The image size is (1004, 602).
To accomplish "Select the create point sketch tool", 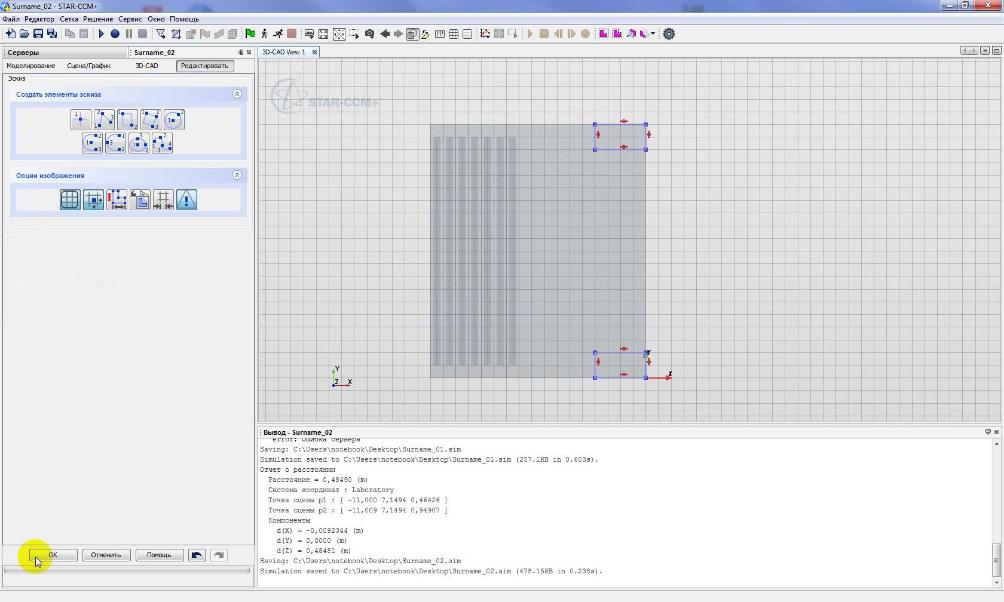I will (x=81, y=120).
